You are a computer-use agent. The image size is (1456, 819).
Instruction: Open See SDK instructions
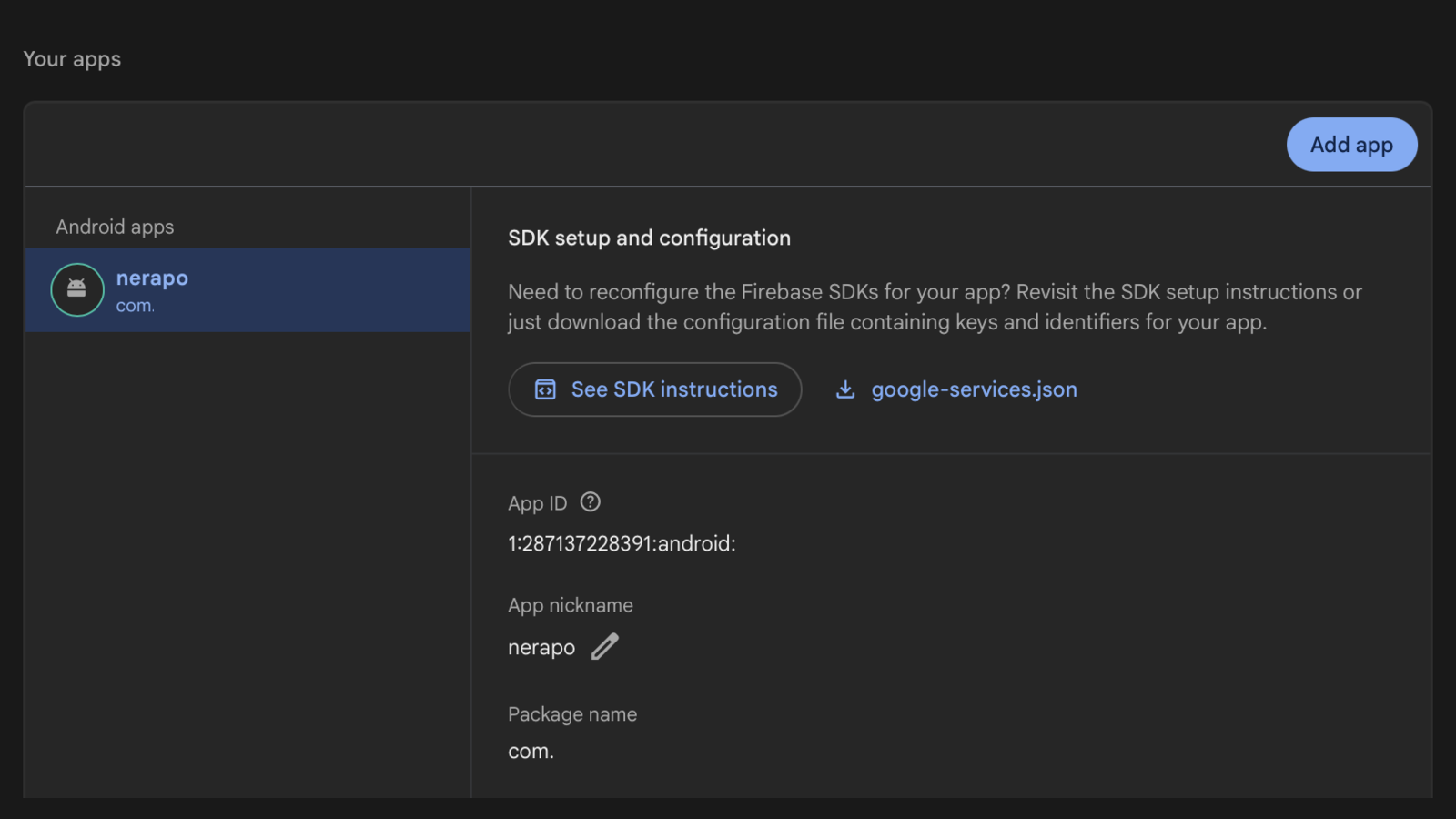(654, 389)
